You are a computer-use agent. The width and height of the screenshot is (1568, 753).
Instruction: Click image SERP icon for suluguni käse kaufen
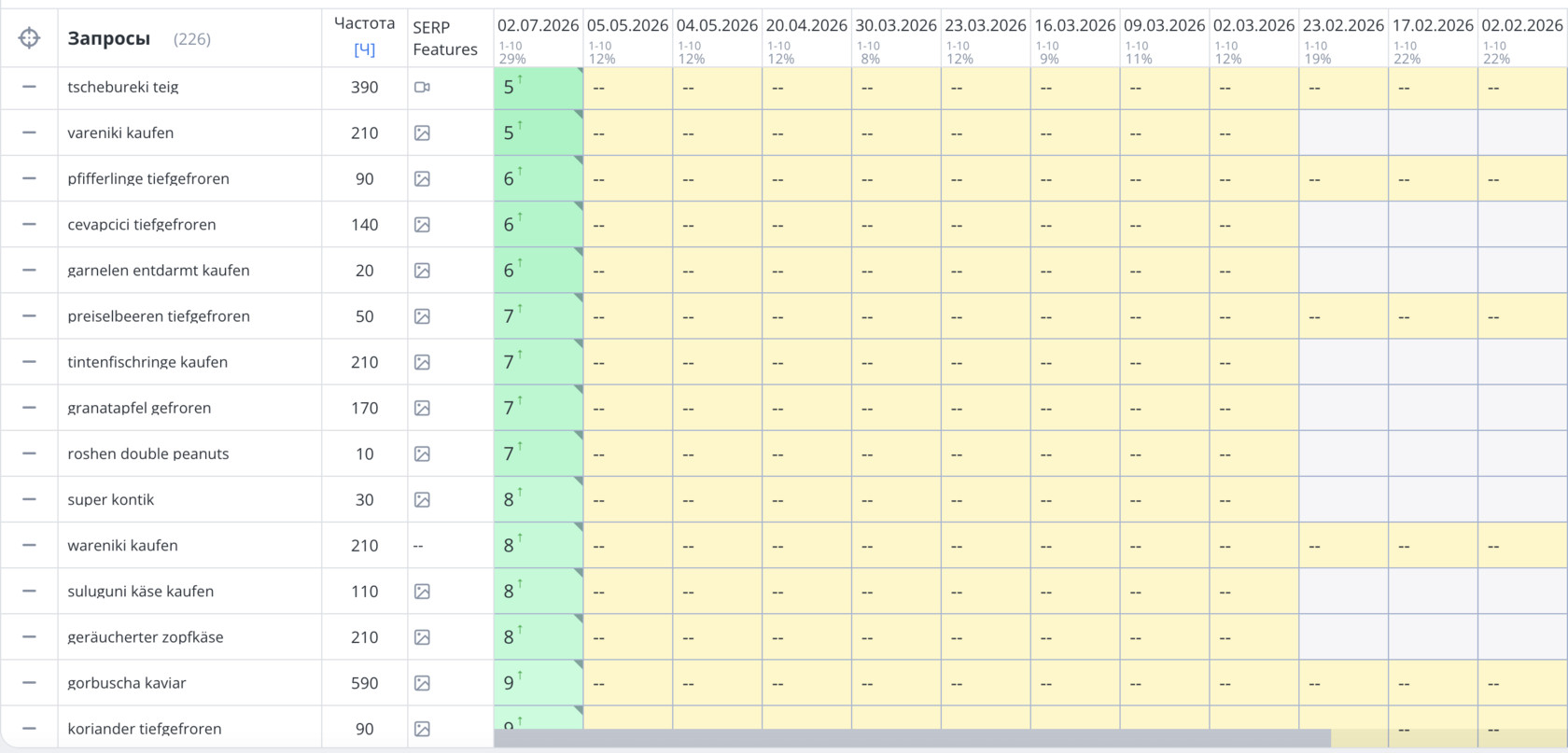point(422,591)
